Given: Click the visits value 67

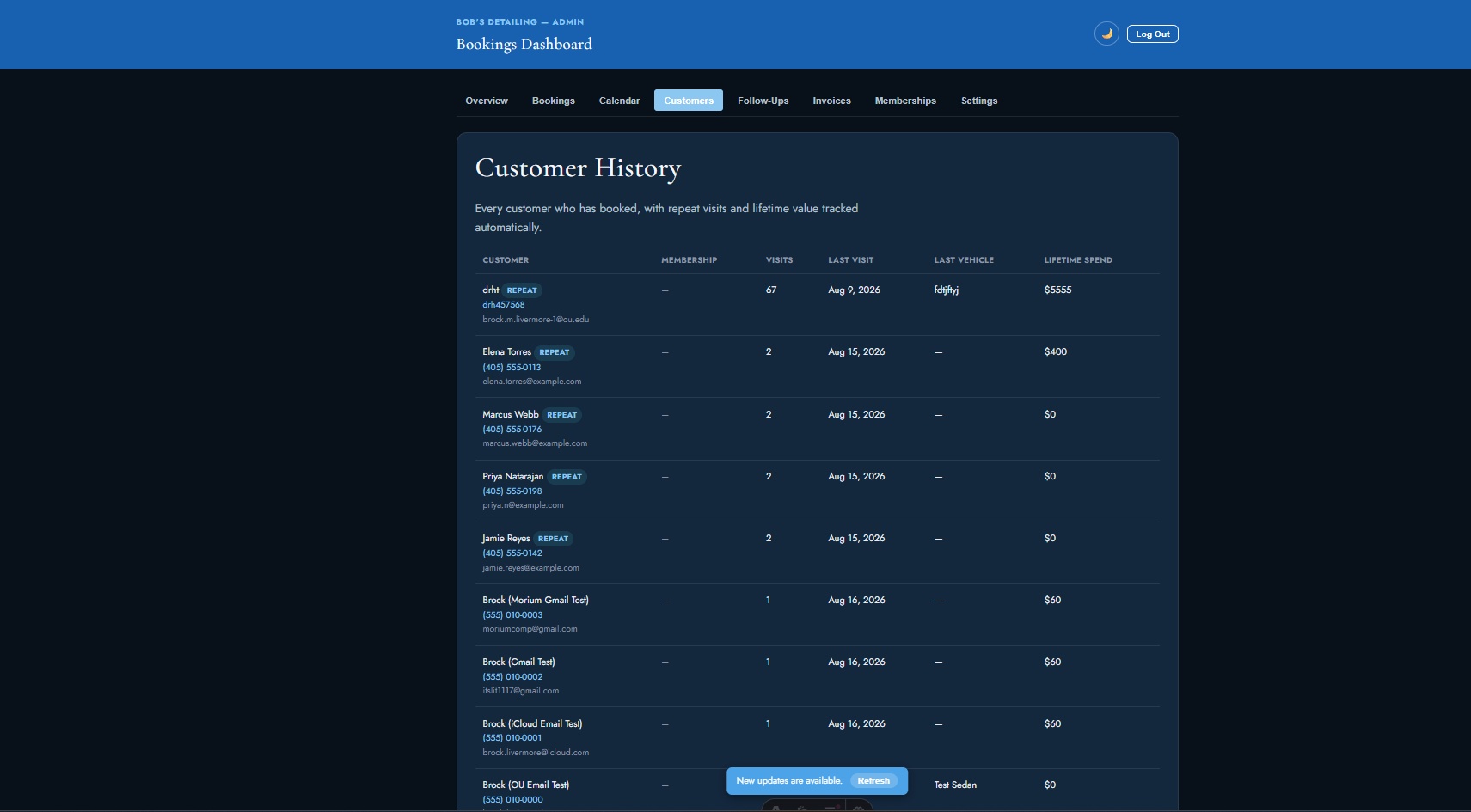Looking at the screenshot, I should (771, 290).
